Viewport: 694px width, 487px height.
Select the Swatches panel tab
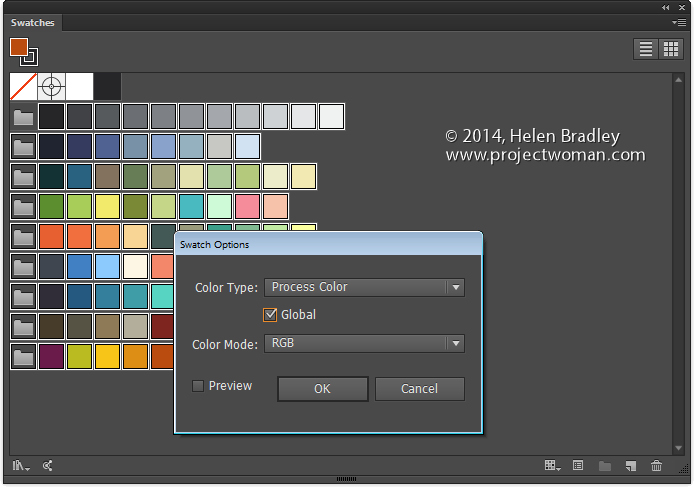pos(33,23)
